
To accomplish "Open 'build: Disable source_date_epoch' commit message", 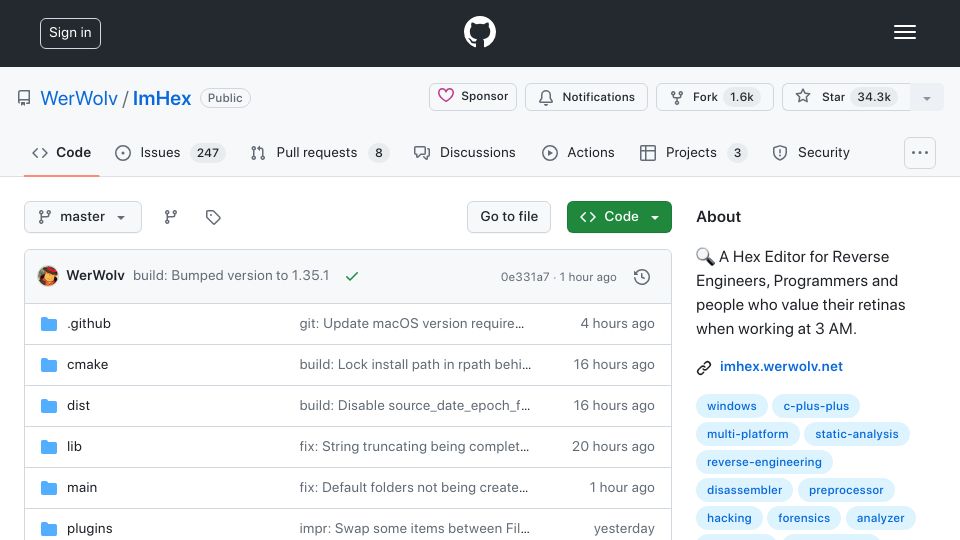I will (414, 405).
